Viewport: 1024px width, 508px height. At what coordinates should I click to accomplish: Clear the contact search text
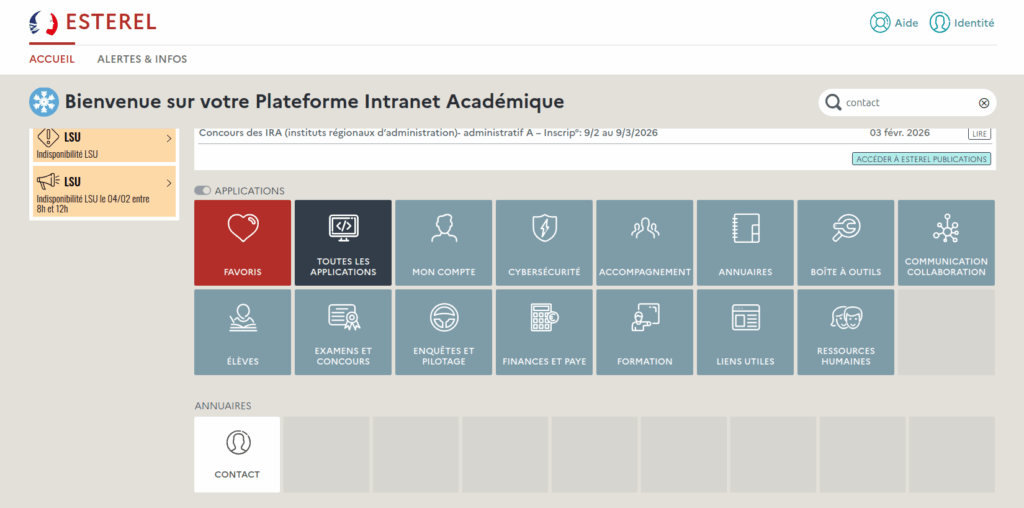(x=983, y=102)
